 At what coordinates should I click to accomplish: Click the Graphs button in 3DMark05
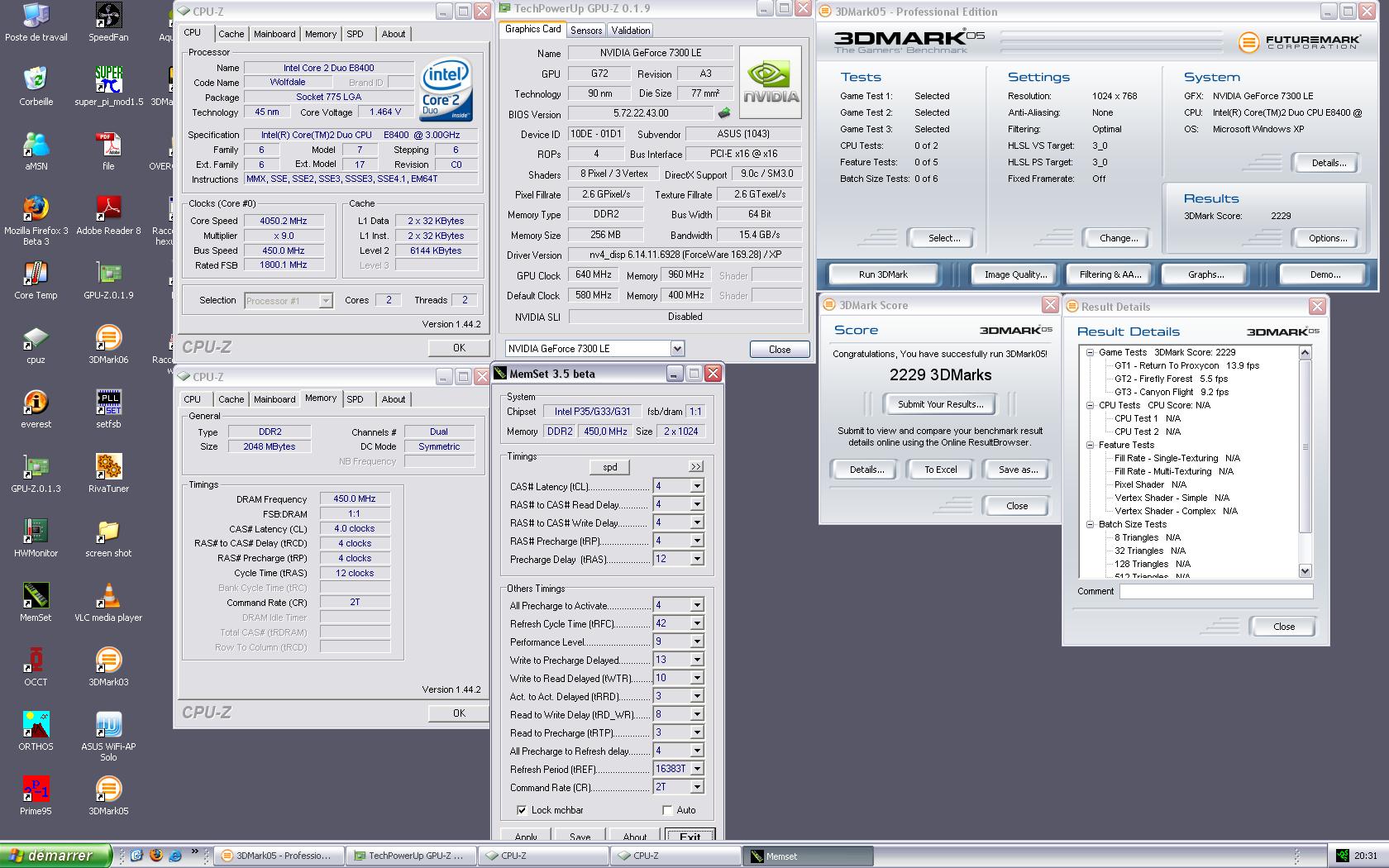pos(1205,274)
